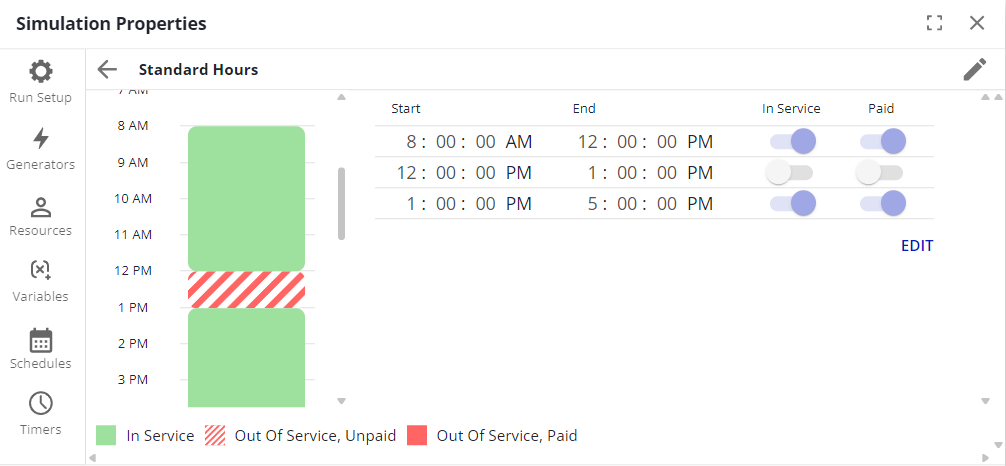
Task: Open the Timers clock icon
Action: click(40, 404)
